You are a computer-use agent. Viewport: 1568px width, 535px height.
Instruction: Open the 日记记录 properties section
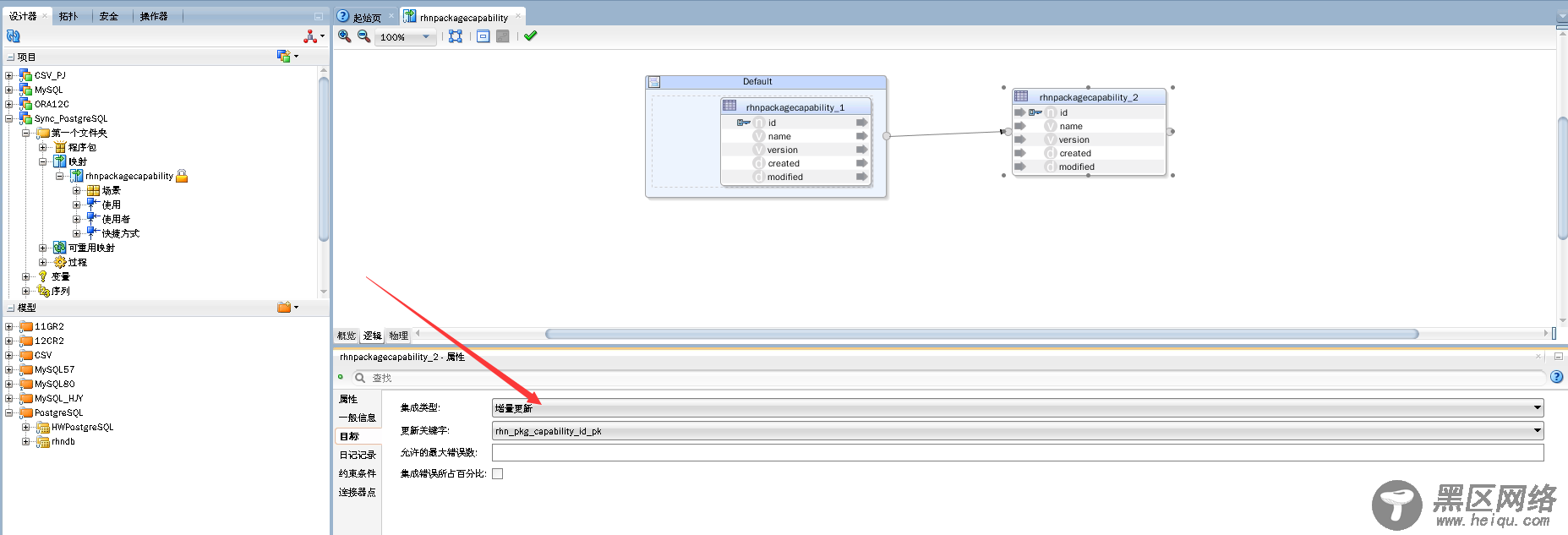point(358,455)
